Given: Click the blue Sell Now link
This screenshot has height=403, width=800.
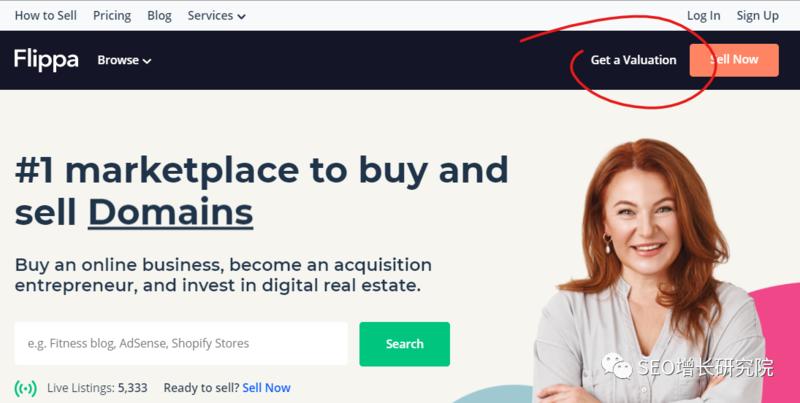Looking at the screenshot, I should point(266,388).
